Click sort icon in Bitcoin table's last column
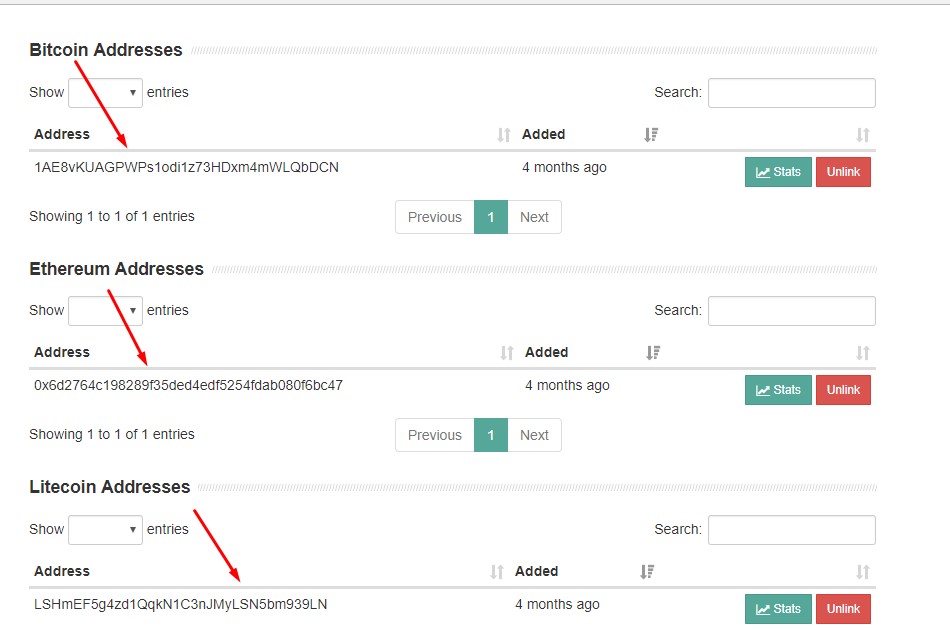Screen dimensions: 950x630 pyautogui.click(x=863, y=135)
